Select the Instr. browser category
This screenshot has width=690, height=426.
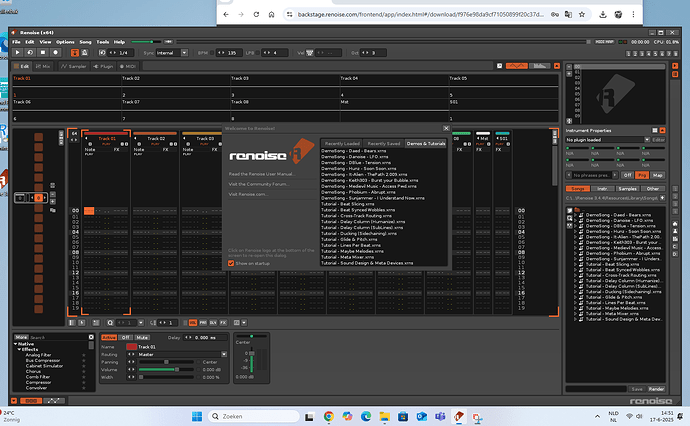click(x=602, y=188)
